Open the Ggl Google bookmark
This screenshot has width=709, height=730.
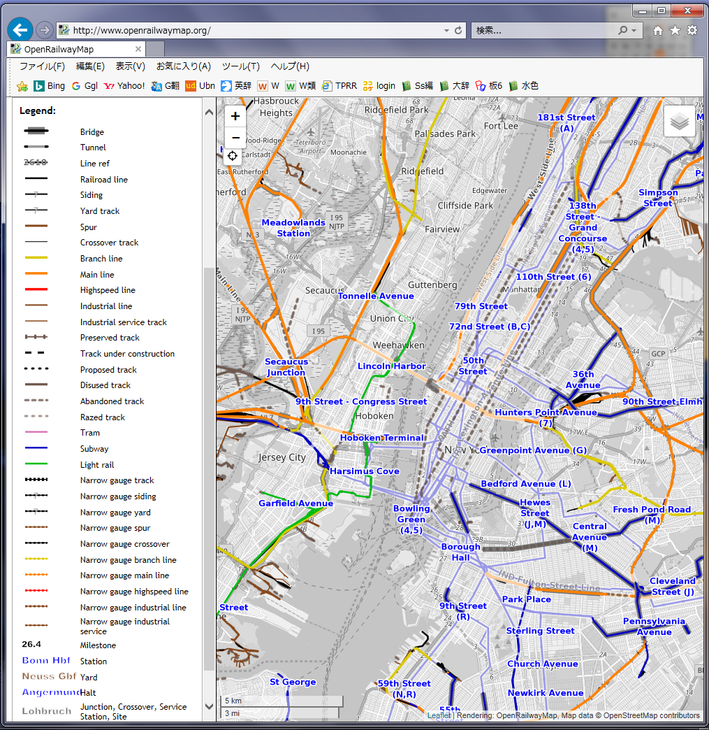[x=84, y=86]
